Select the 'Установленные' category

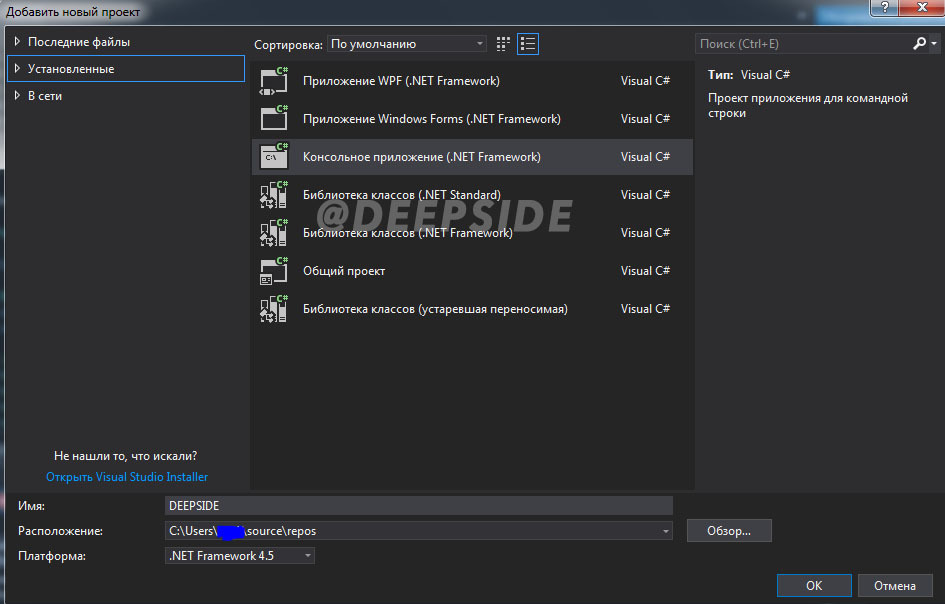click(x=71, y=69)
